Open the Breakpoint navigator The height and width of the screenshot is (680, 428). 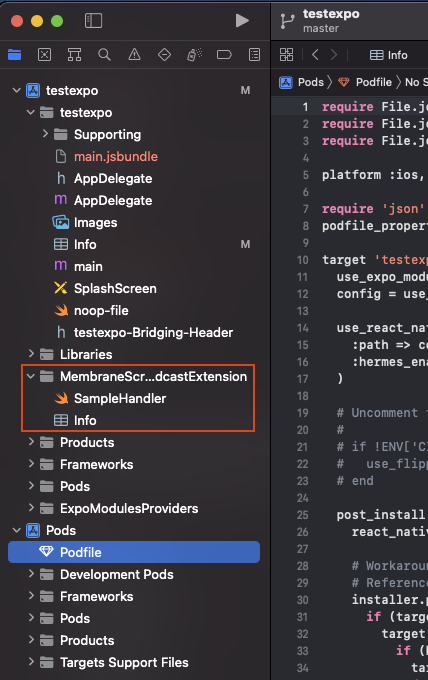[x=224, y=55]
